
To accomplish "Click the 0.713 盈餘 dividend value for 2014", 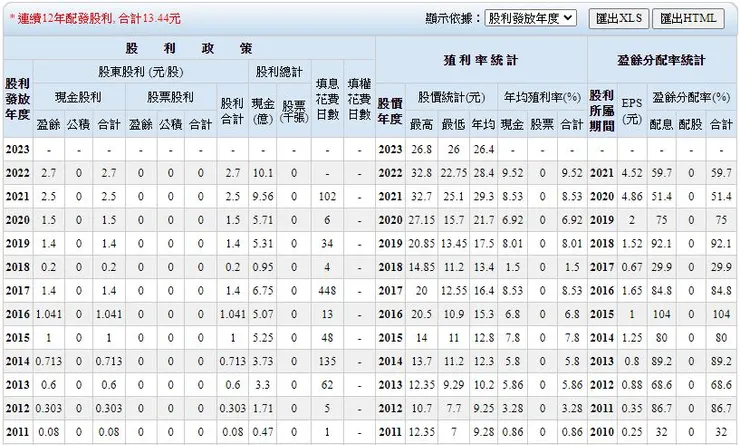I will pyautogui.click(x=49, y=361).
